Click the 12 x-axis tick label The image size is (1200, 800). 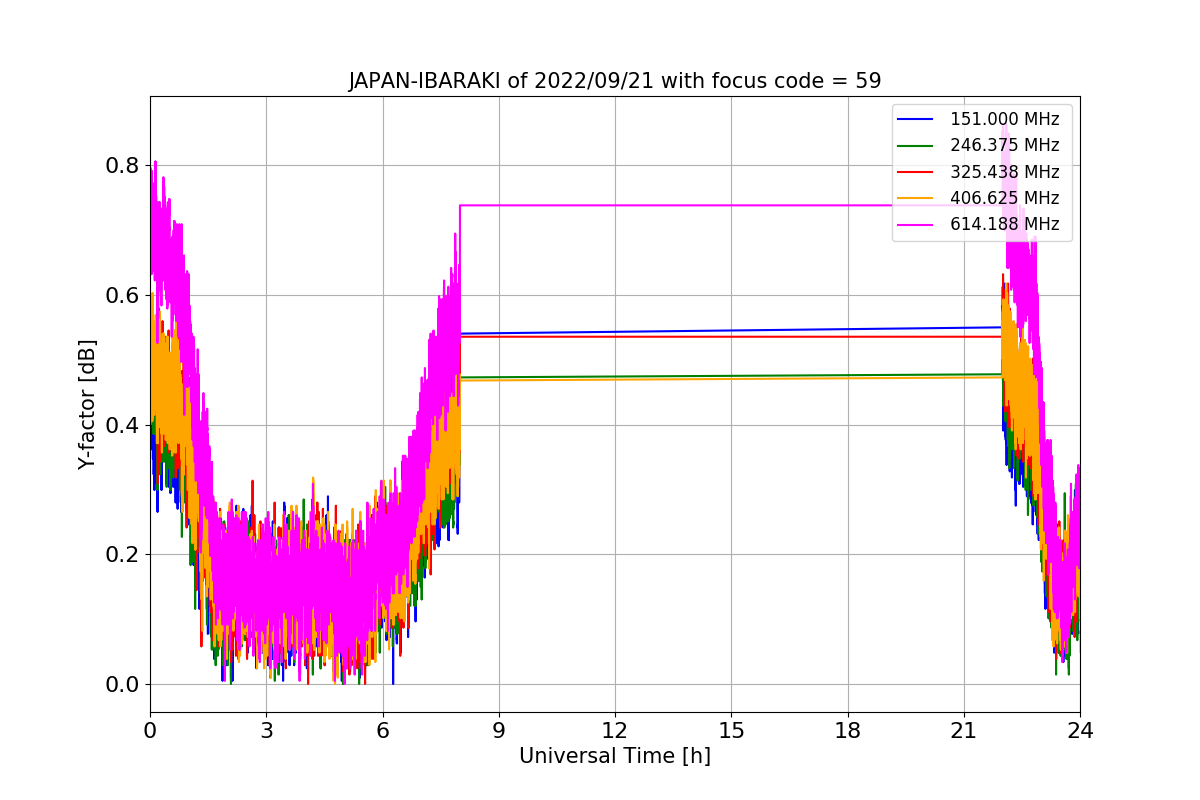(x=614, y=731)
